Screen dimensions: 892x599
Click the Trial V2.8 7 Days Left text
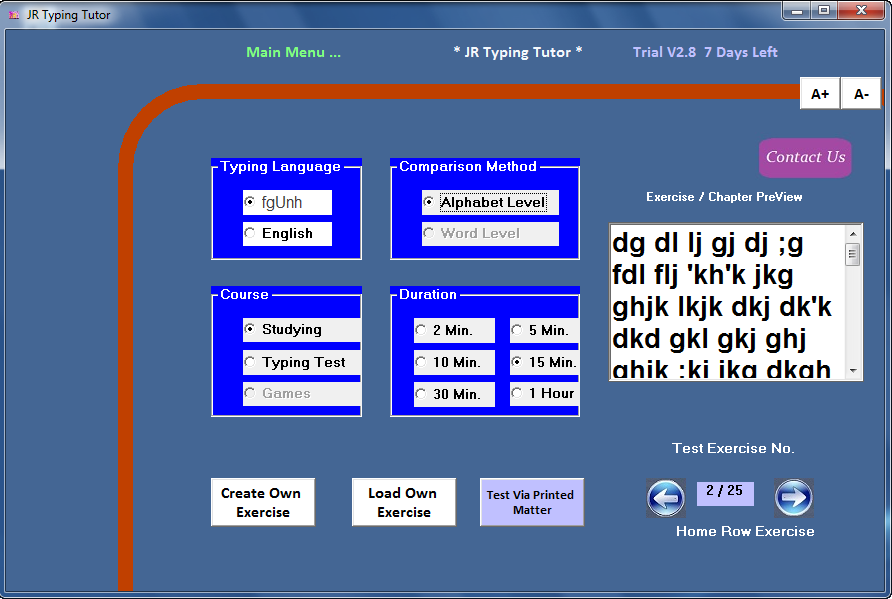(x=705, y=52)
